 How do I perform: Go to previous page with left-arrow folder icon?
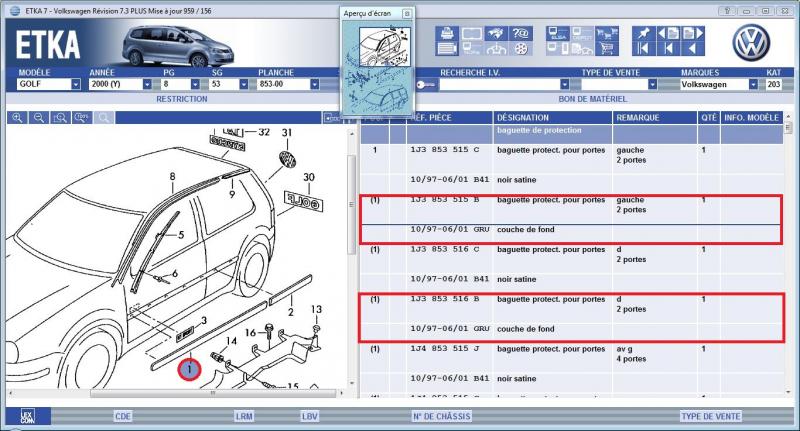pyautogui.click(x=668, y=34)
